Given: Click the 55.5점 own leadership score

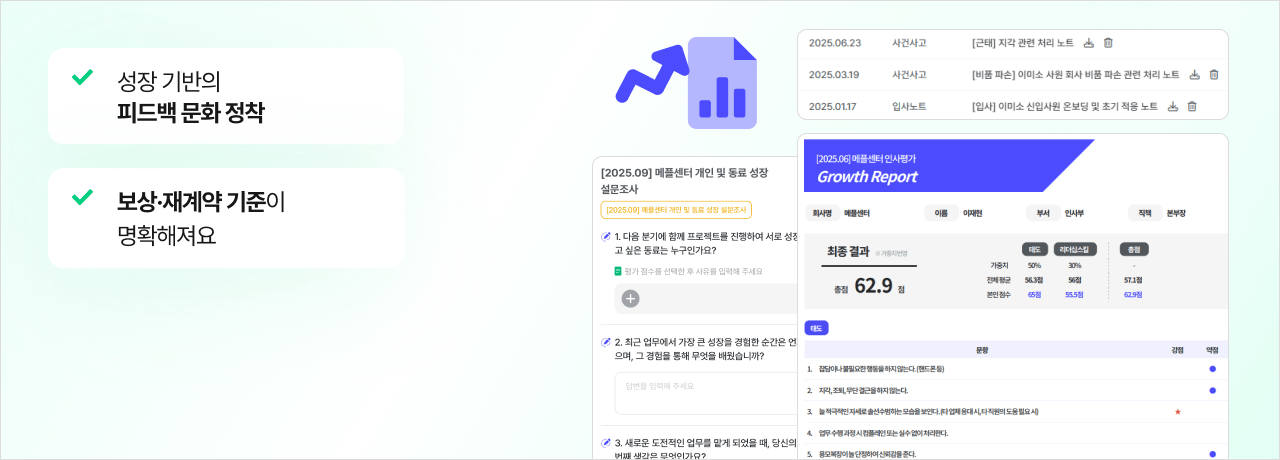Looking at the screenshot, I should tap(1075, 295).
